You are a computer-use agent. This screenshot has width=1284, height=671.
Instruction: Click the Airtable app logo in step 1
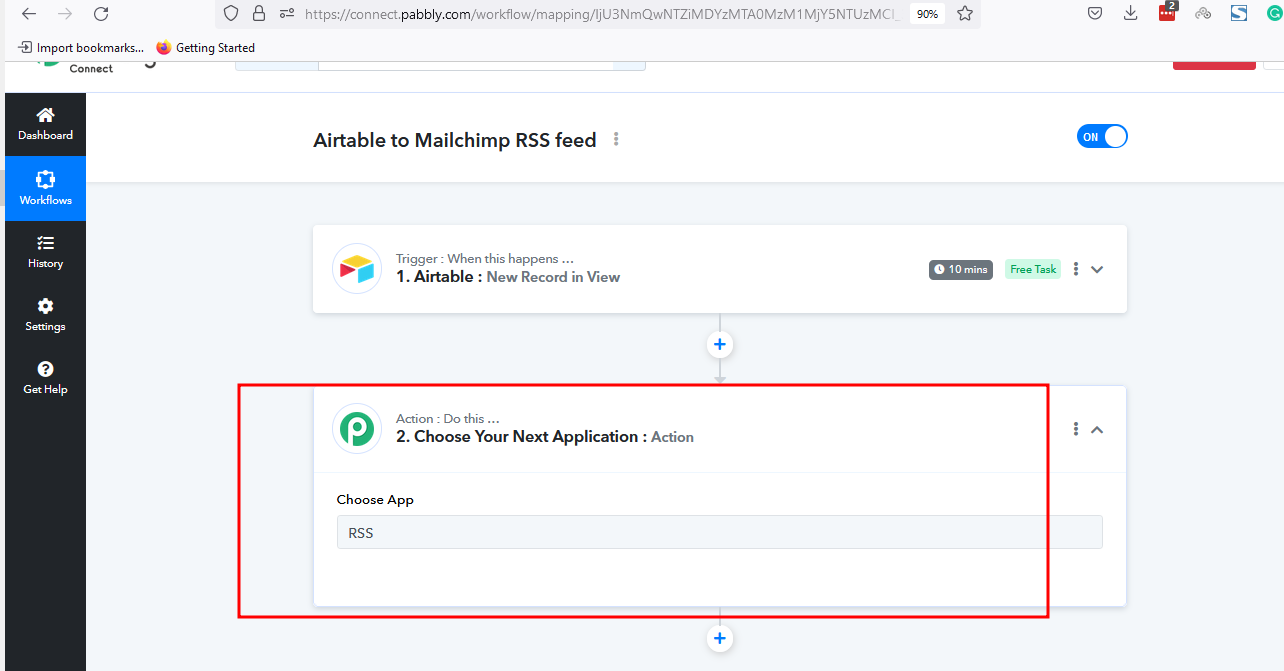point(357,268)
